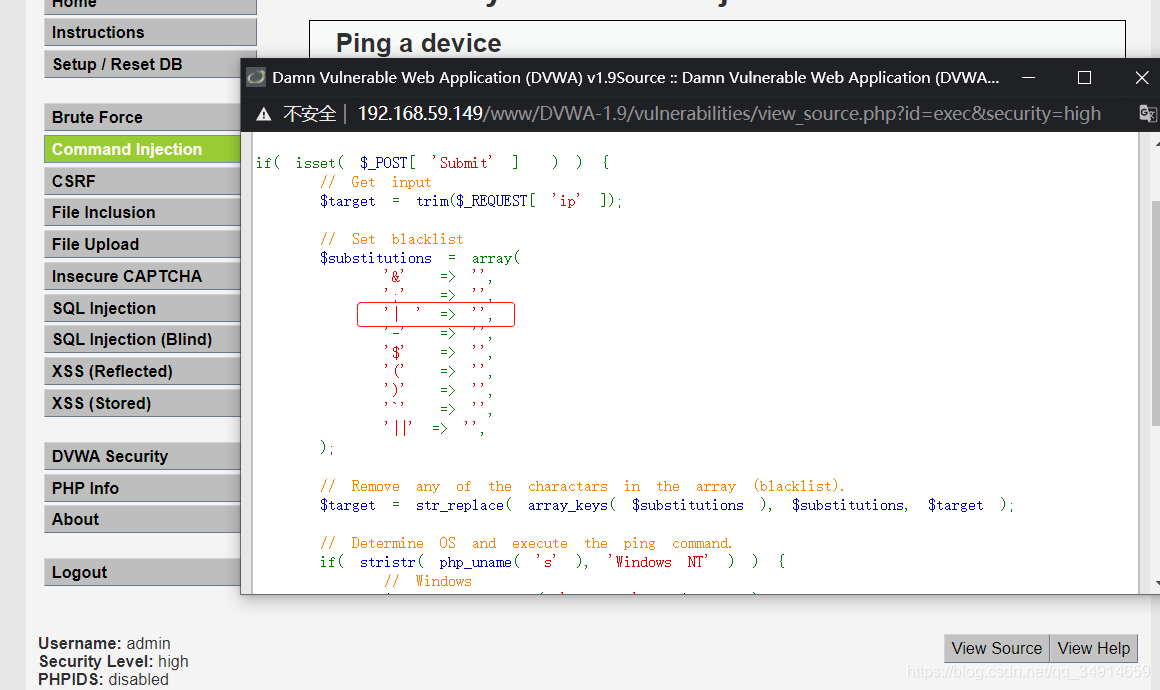Click the View Source button

[x=997, y=649]
